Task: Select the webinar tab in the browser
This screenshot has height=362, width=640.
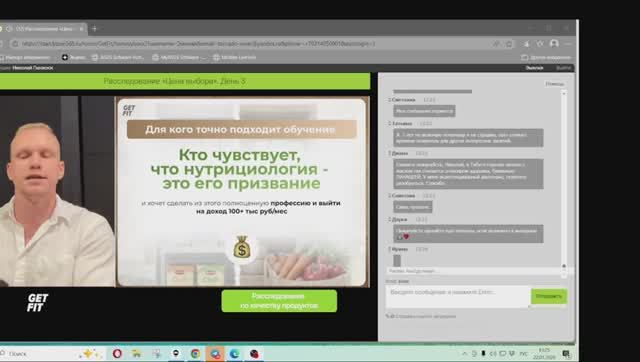Action: [43, 29]
